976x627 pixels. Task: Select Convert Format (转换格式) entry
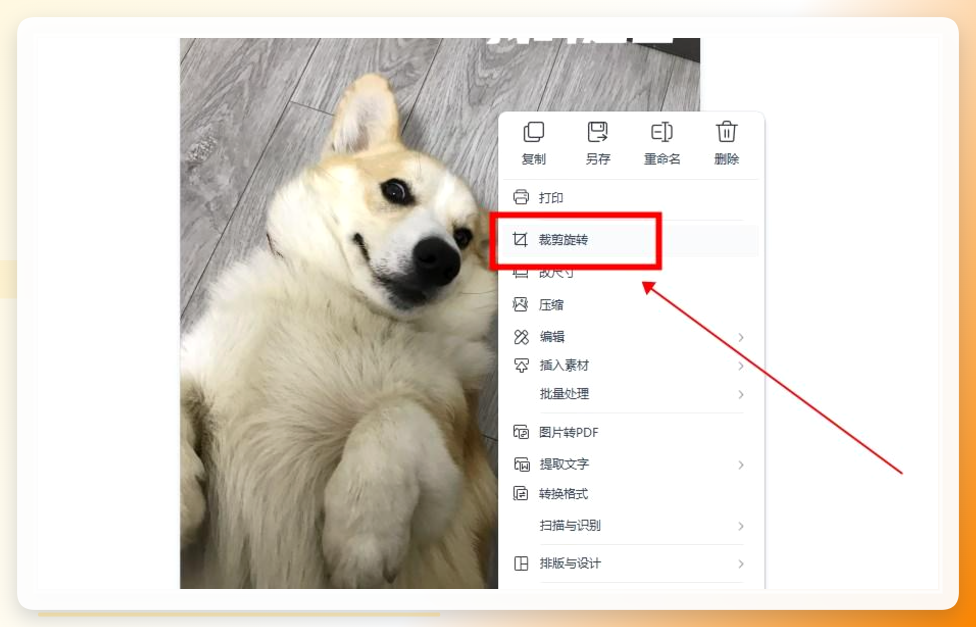[x=631, y=494]
